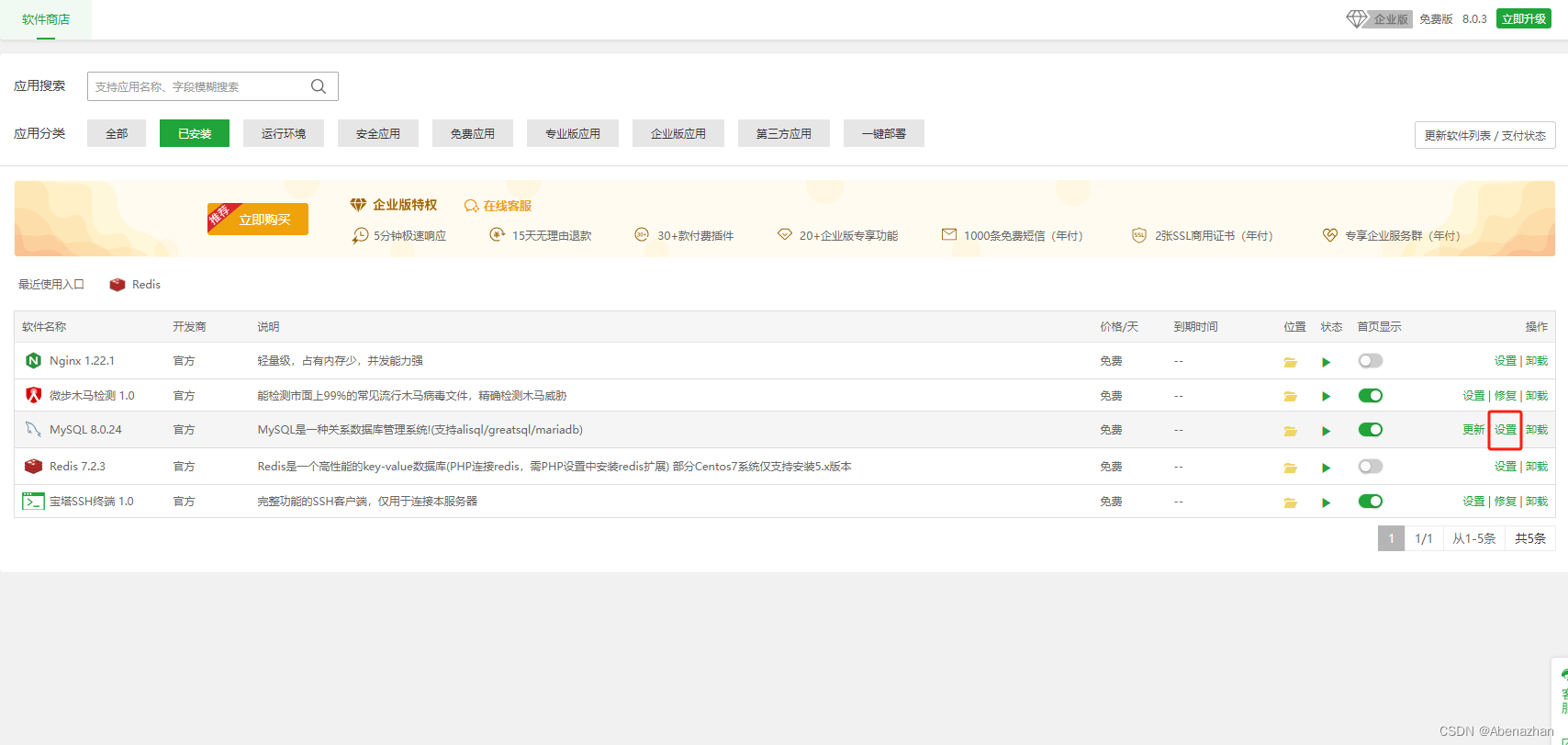Image resolution: width=1568 pixels, height=745 pixels.
Task: Select the 全部 category
Action: (x=117, y=133)
